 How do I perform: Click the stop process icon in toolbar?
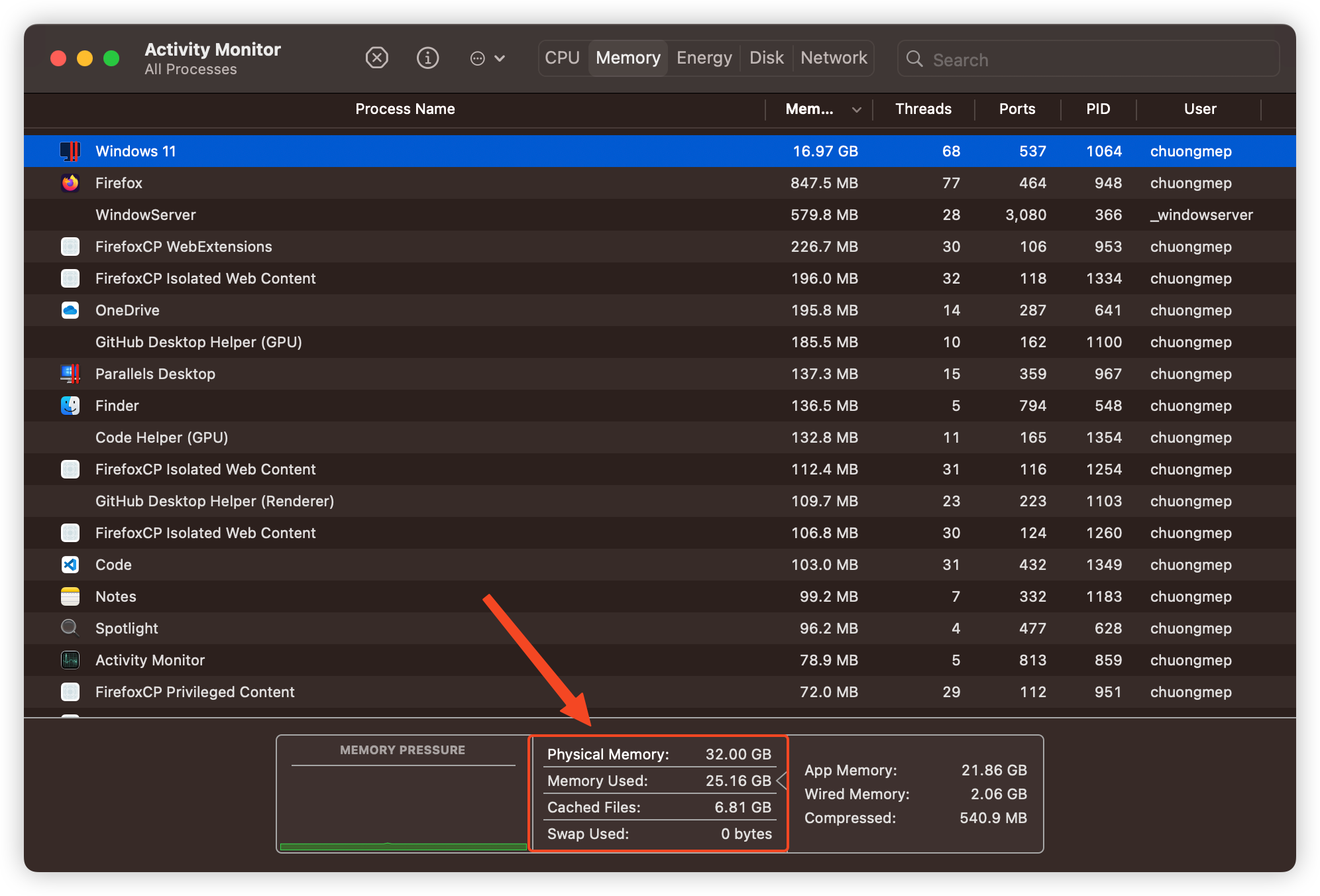click(376, 58)
